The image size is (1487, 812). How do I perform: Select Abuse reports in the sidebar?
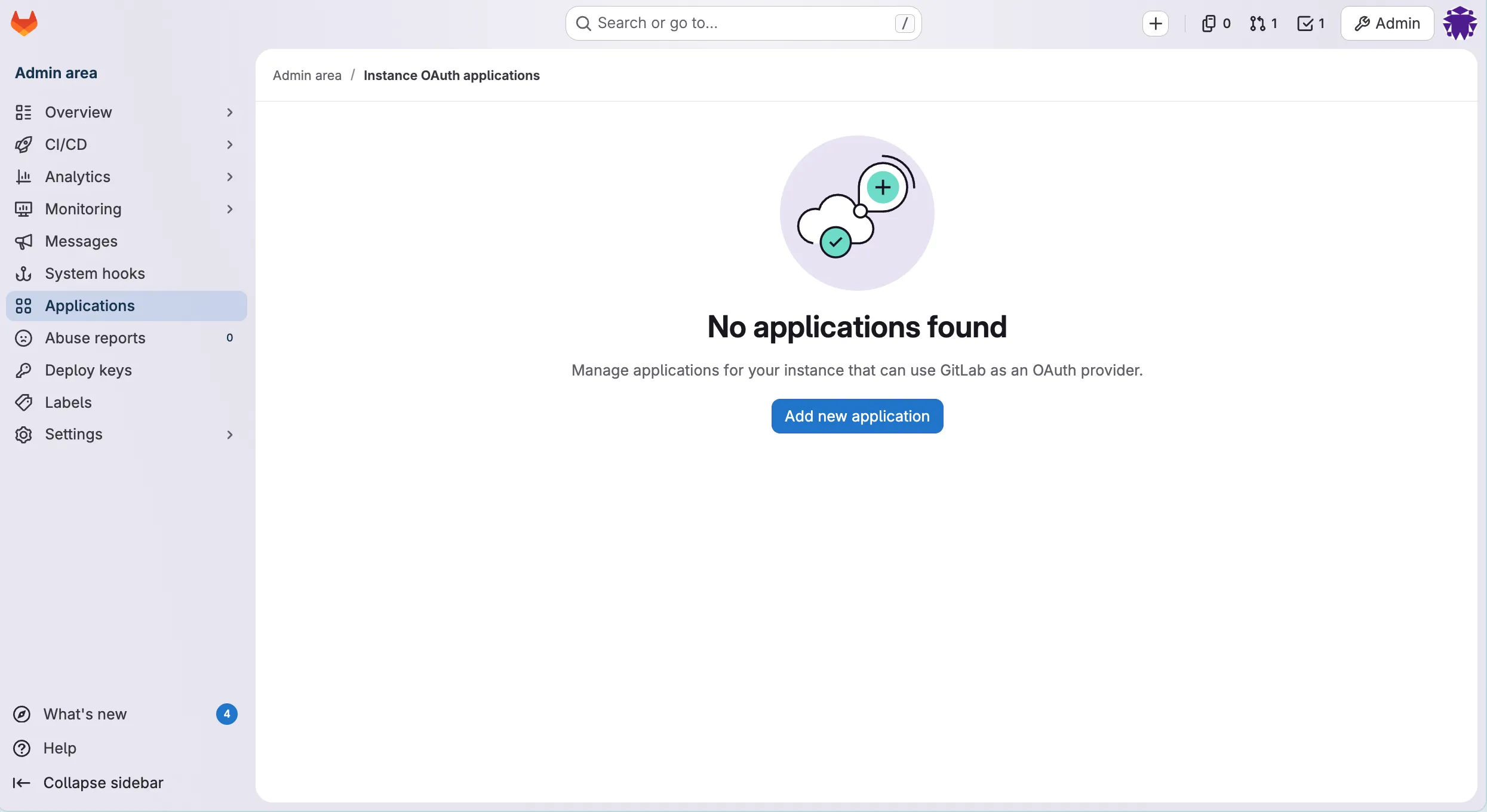[x=96, y=338]
